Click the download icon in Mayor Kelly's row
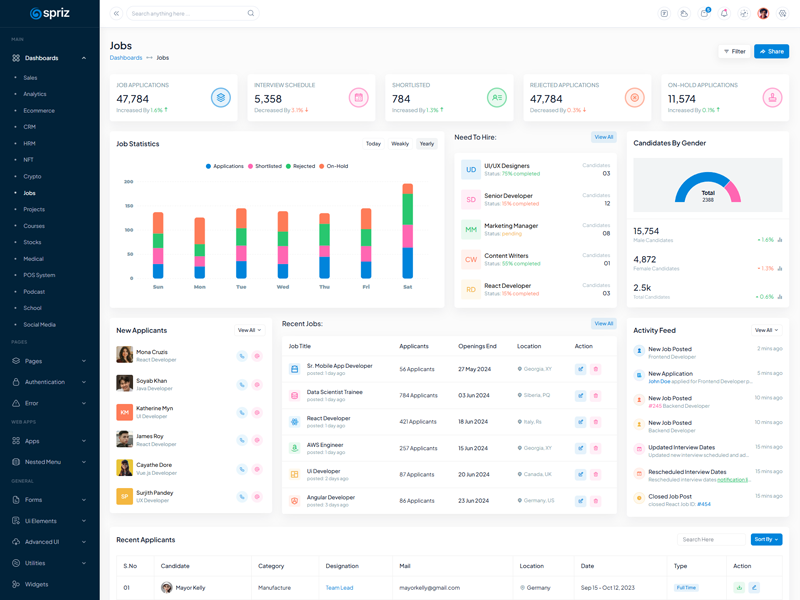The width and height of the screenshot is (800, 600). point(740,588)
